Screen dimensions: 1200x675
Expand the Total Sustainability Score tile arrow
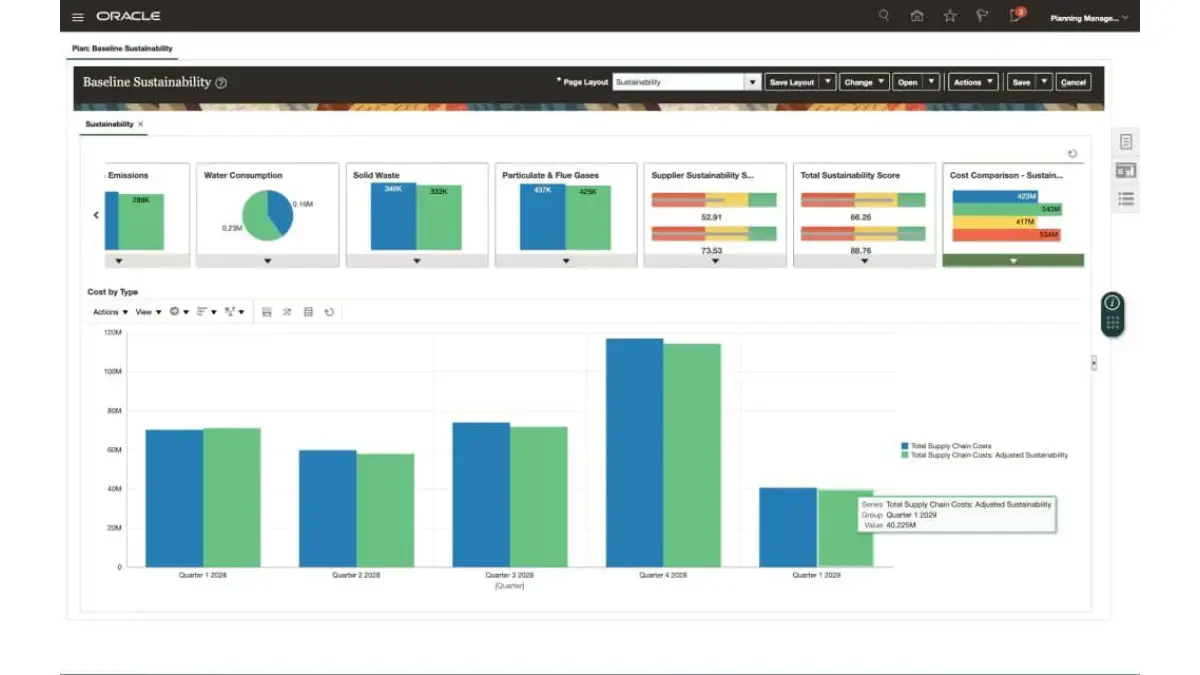tap(864, 261)
